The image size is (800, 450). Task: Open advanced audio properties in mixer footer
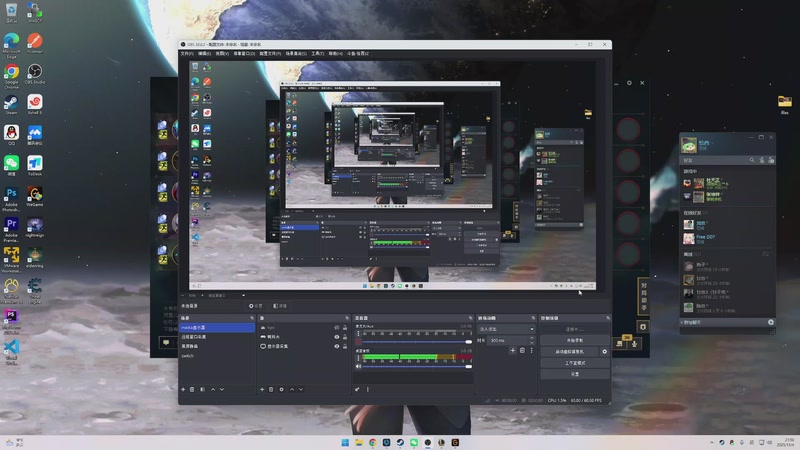357,389
